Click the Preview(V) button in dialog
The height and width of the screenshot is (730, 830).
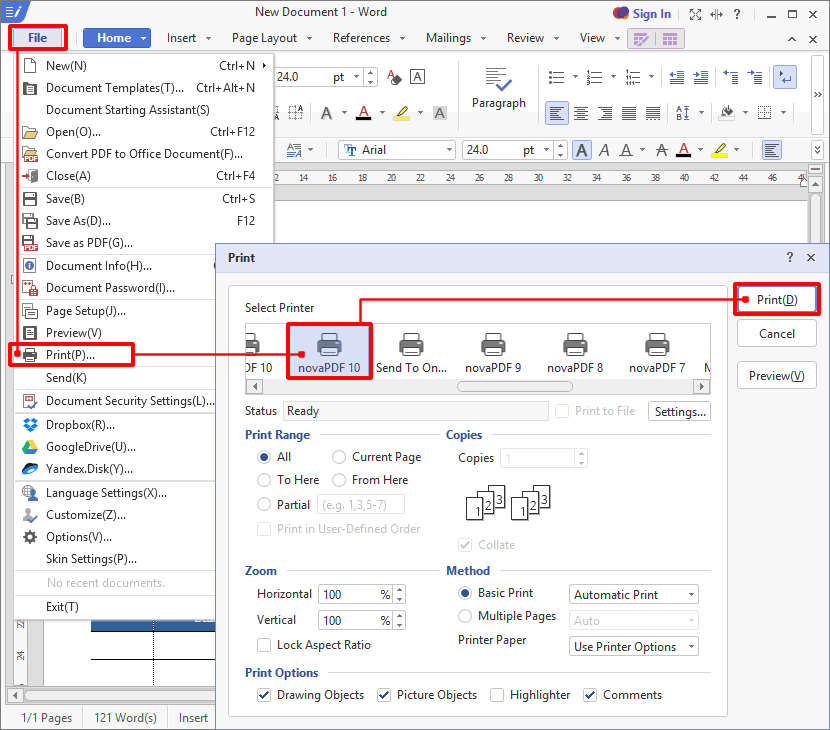[777, 375]
